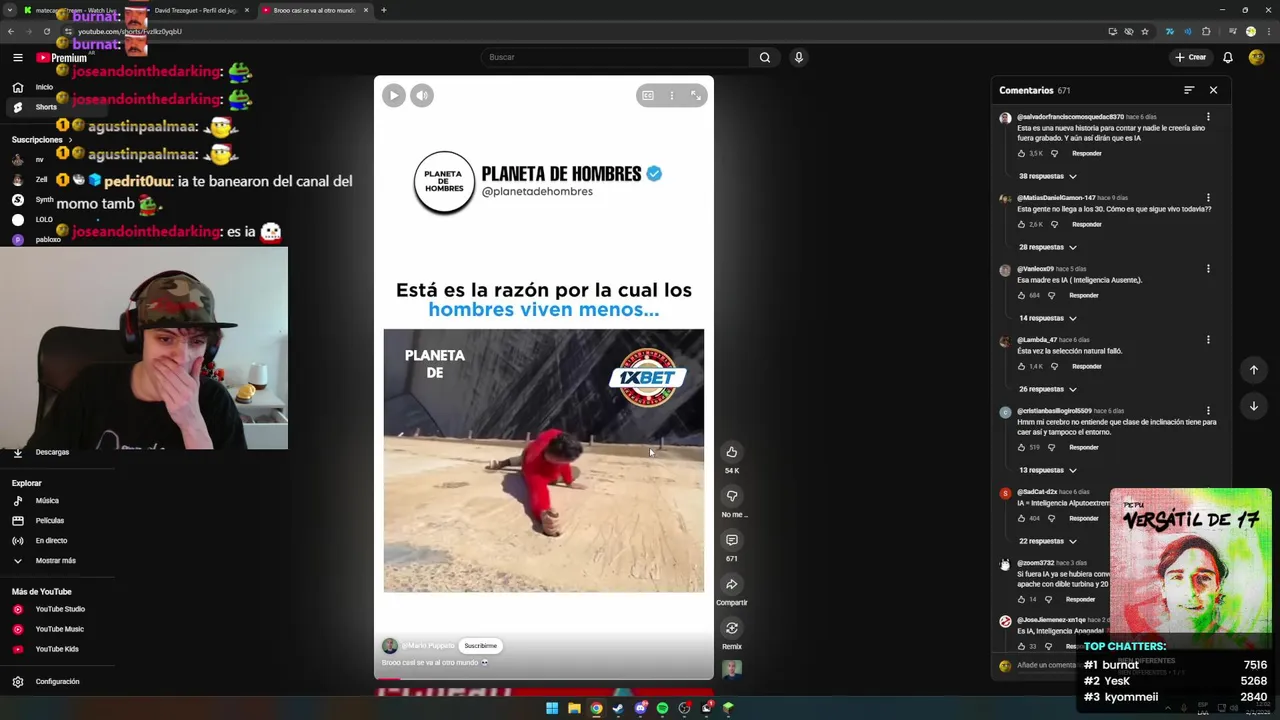This screenshot has width=1280, height=720.
Task: Open Mario Puppeto channel avatar
Action: click(390, 646)
